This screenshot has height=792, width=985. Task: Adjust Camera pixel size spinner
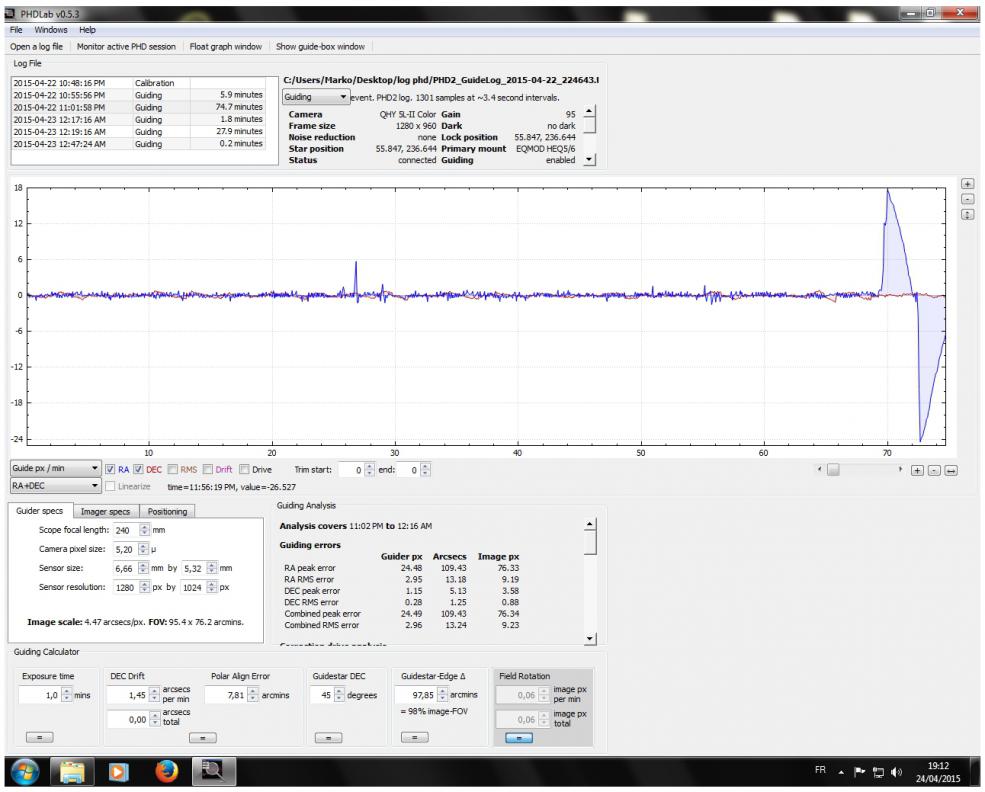(x=143, y=549)
